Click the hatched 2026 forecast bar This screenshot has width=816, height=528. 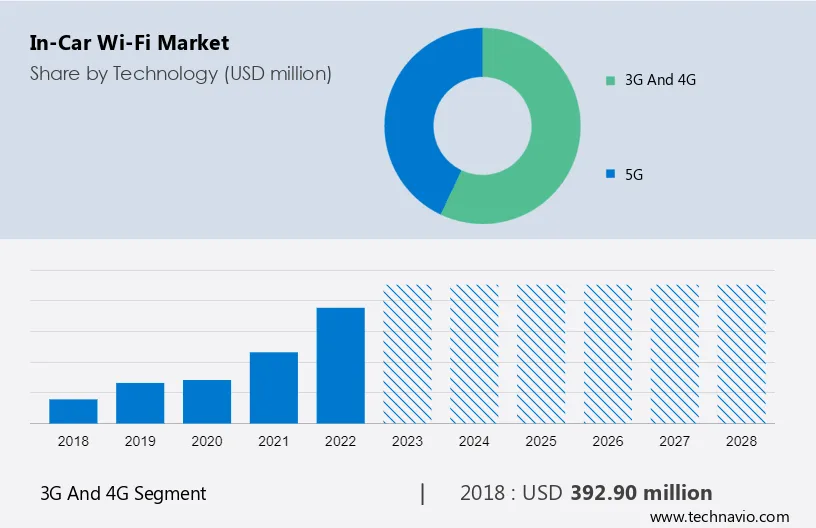tap(608, 354)
